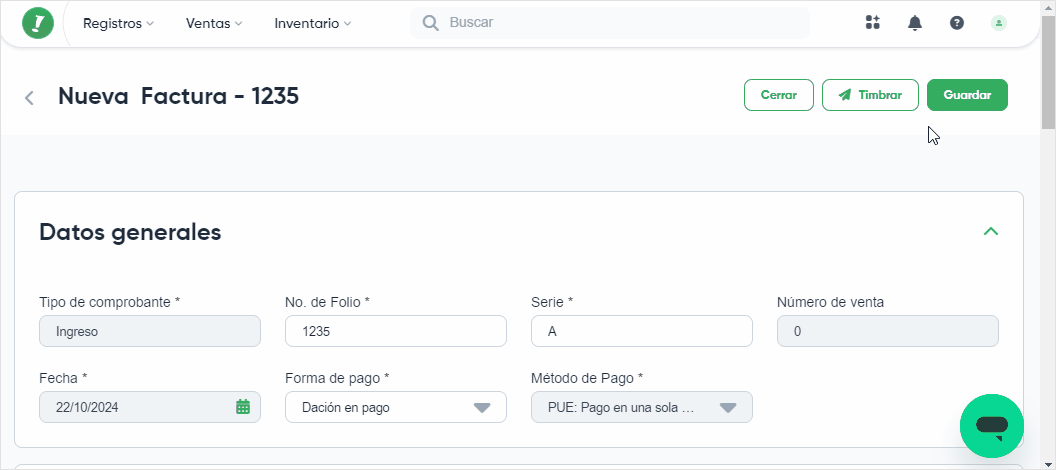Focus the Buscar search field
The height and width of the screenshot is (470, 1056).
[610, 23]
